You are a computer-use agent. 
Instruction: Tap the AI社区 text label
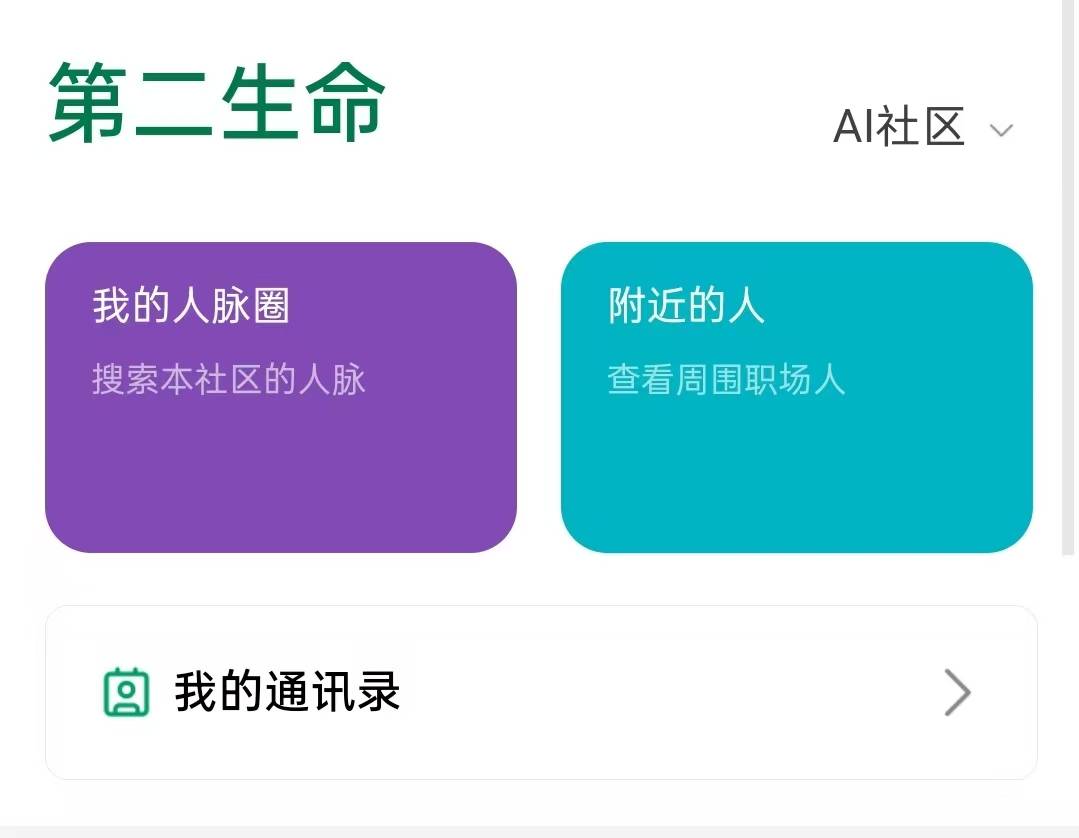coord(898,128)
